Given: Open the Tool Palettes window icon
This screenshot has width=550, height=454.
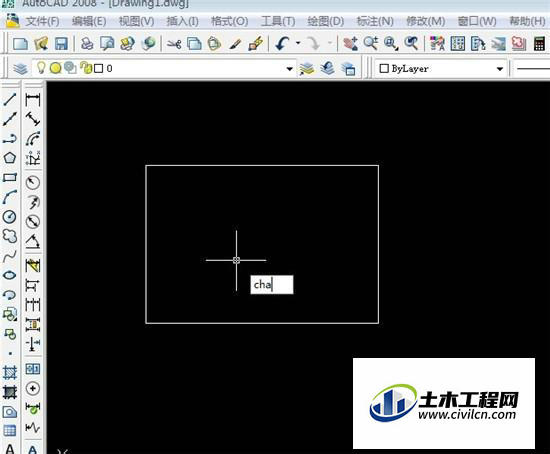Looking at the screenshot, I should [478, 44].
